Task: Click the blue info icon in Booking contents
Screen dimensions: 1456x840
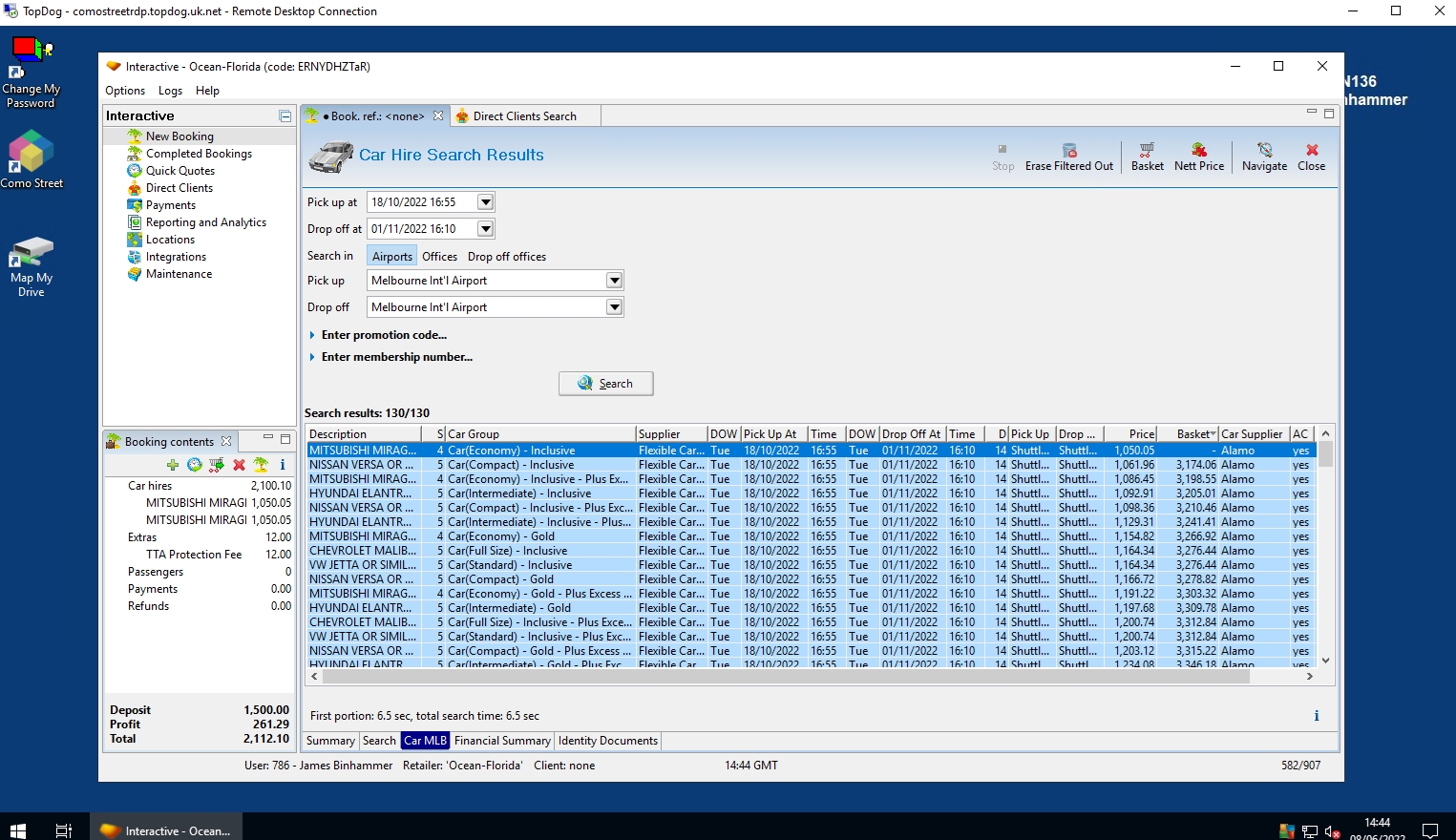Action: (x=283, y=465)
